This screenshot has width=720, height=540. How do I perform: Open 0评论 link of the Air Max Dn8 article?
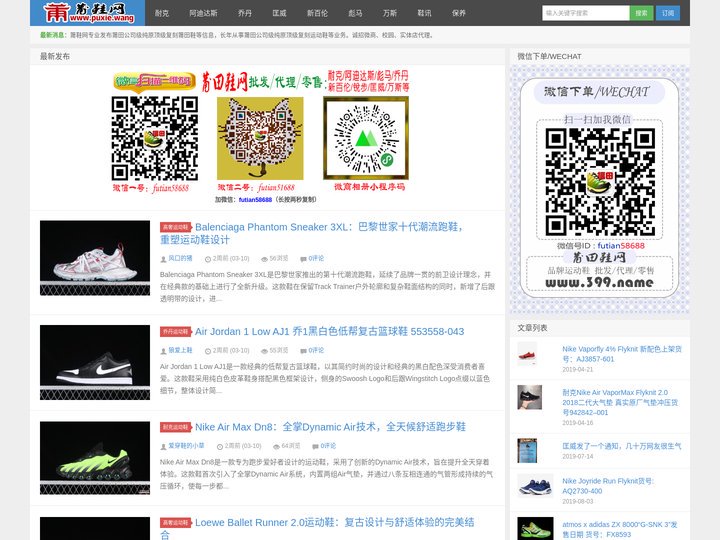328,446
